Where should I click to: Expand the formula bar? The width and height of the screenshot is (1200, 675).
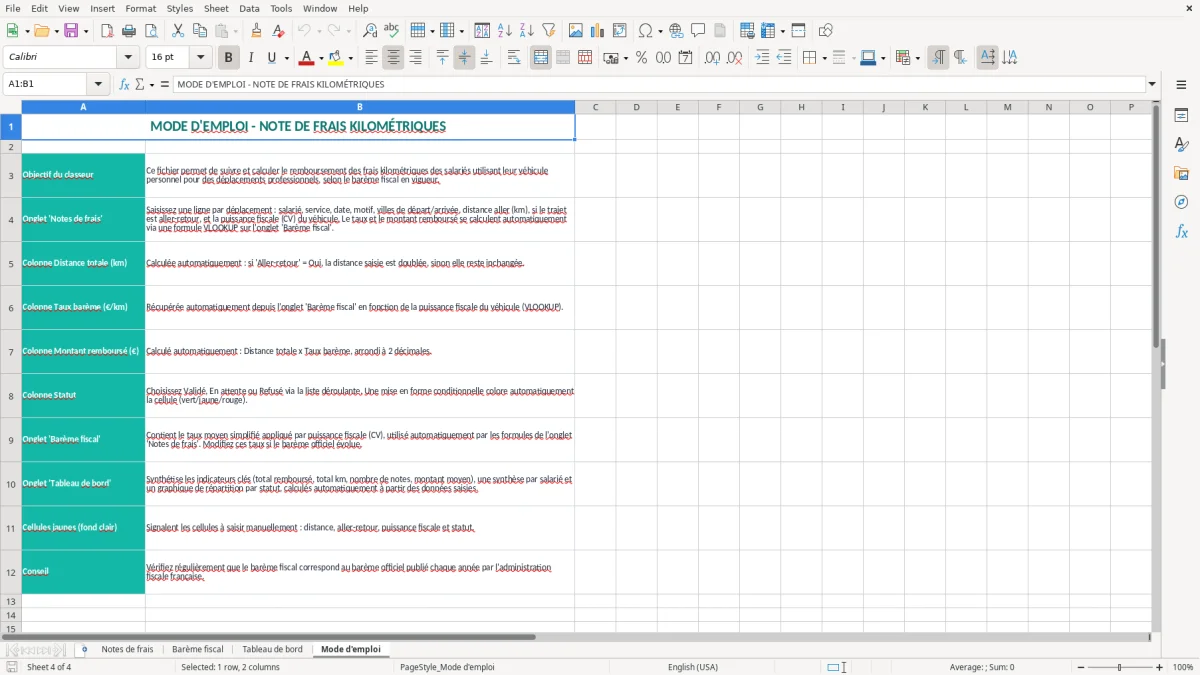click(x=1152, y=84)
